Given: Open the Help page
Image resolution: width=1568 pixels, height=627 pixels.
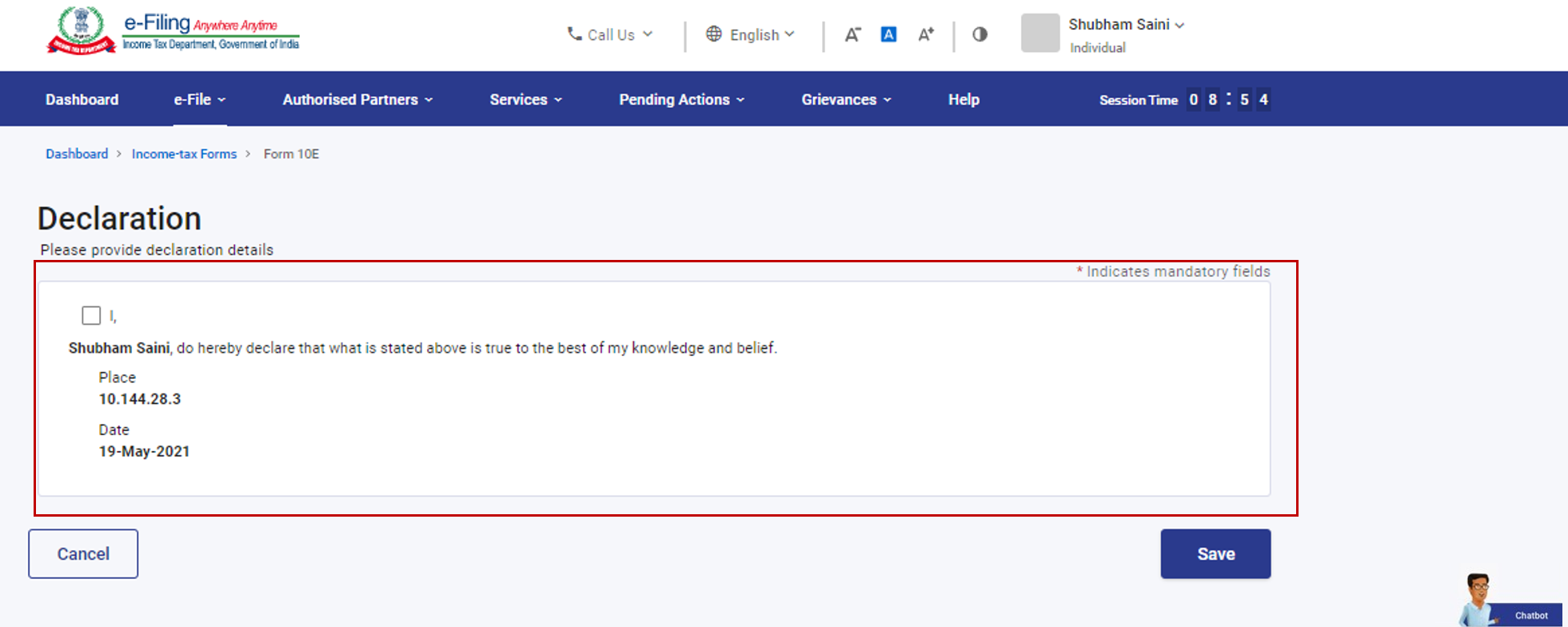Looking at the screenshot, I should point(964,99).
